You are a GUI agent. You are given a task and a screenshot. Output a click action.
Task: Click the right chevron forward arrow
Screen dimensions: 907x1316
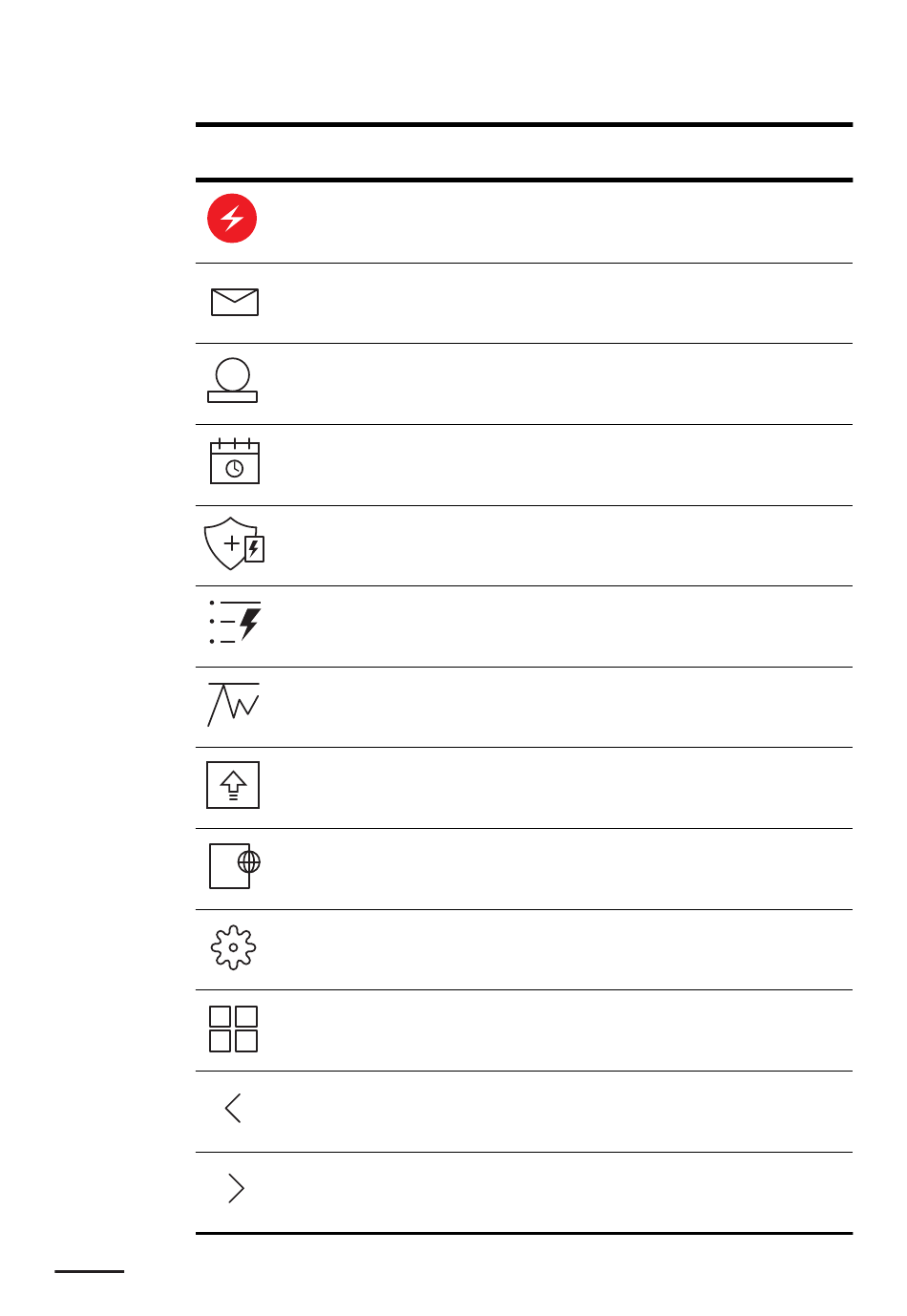tap(237, 1188)
